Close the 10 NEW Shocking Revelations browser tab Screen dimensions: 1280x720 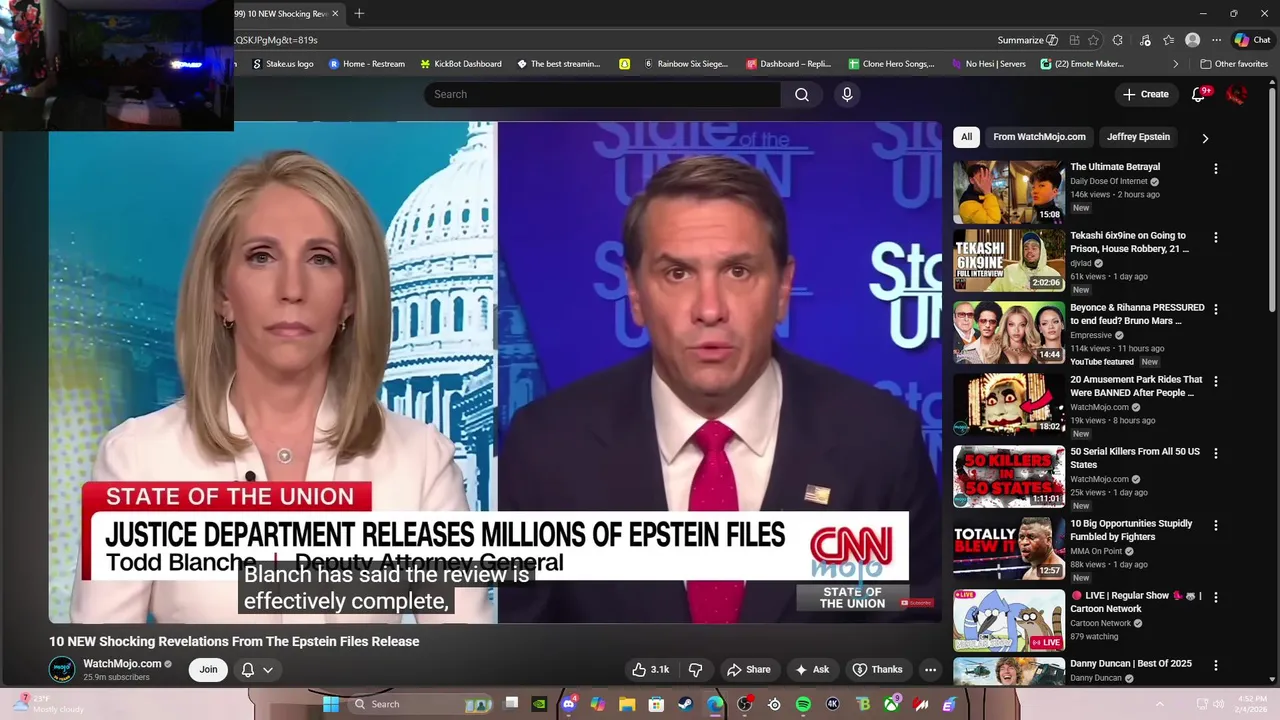click(335, 13)
